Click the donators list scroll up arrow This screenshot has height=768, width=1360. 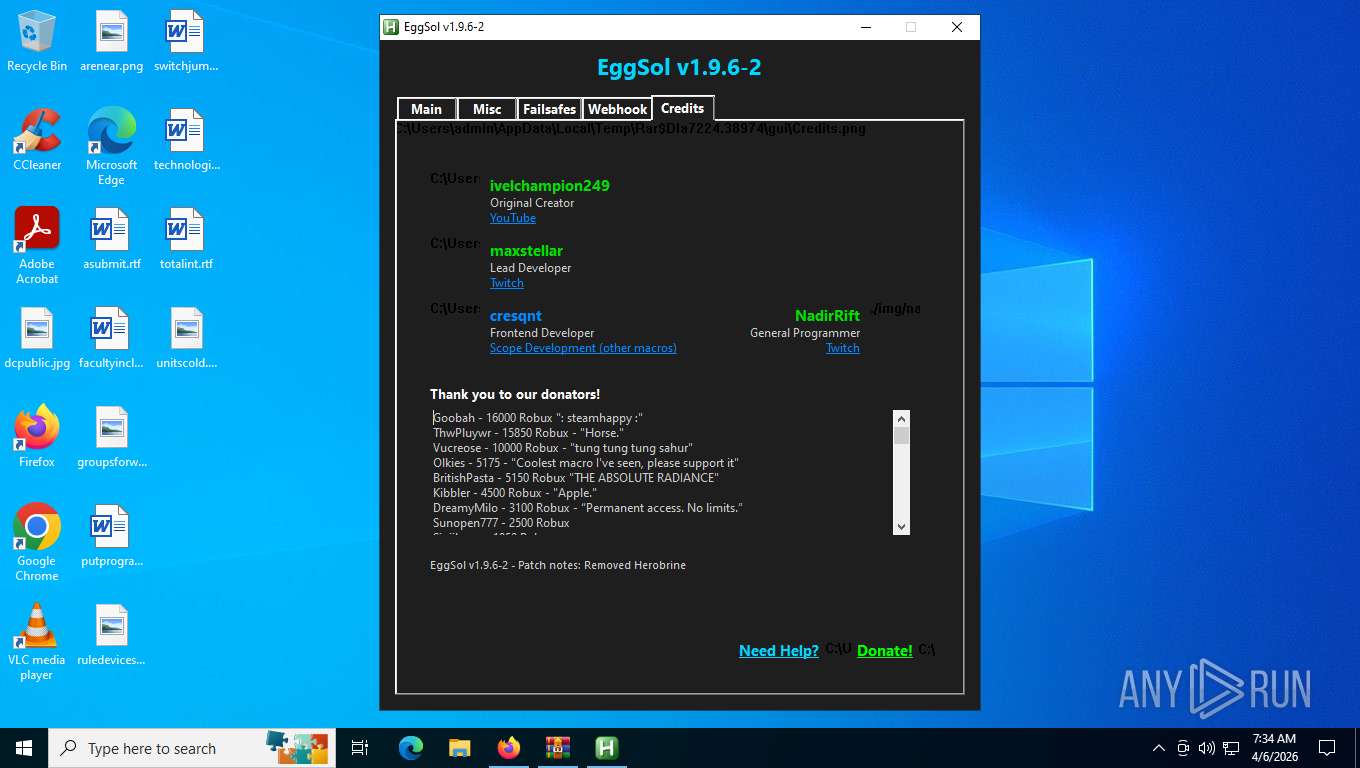pyautogui.click(x=902, y=419)
